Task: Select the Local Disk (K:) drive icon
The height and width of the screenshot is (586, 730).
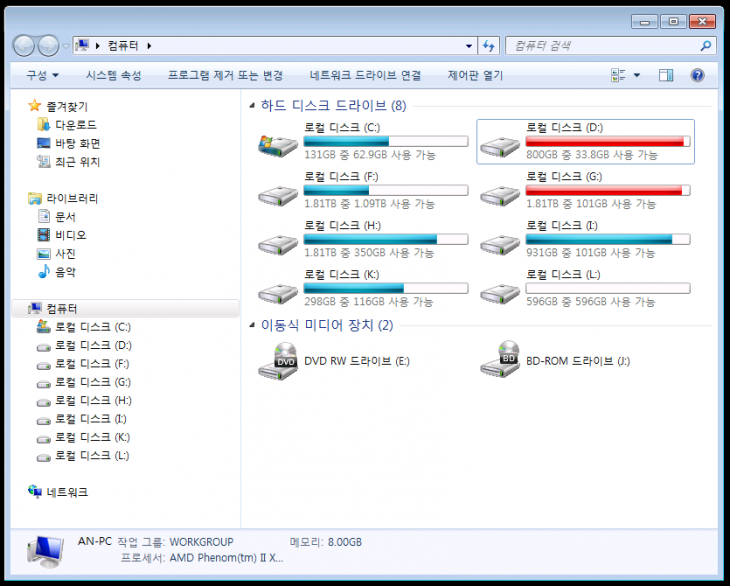Action: click(x=277, y=293)
